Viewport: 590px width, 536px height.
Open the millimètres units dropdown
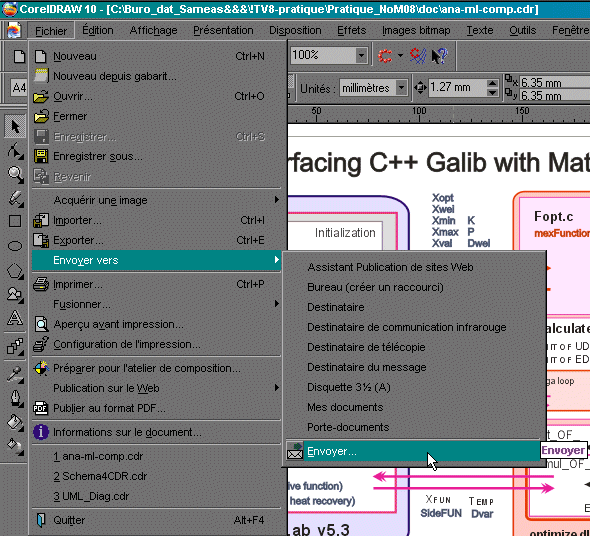click(401, 88)
